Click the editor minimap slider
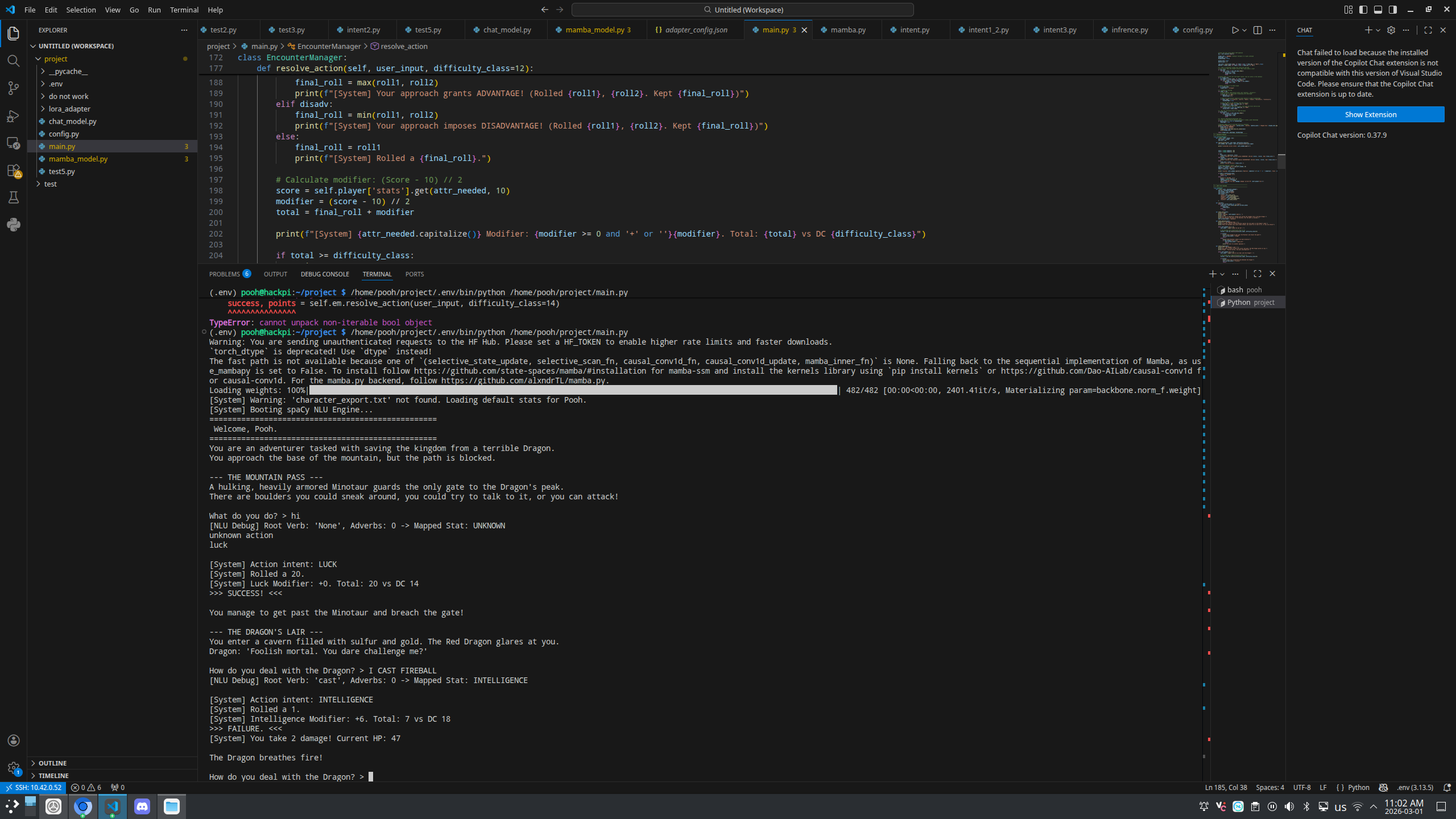The height and width of the screenshot is (819, 1456). (x=1281, y=162)
